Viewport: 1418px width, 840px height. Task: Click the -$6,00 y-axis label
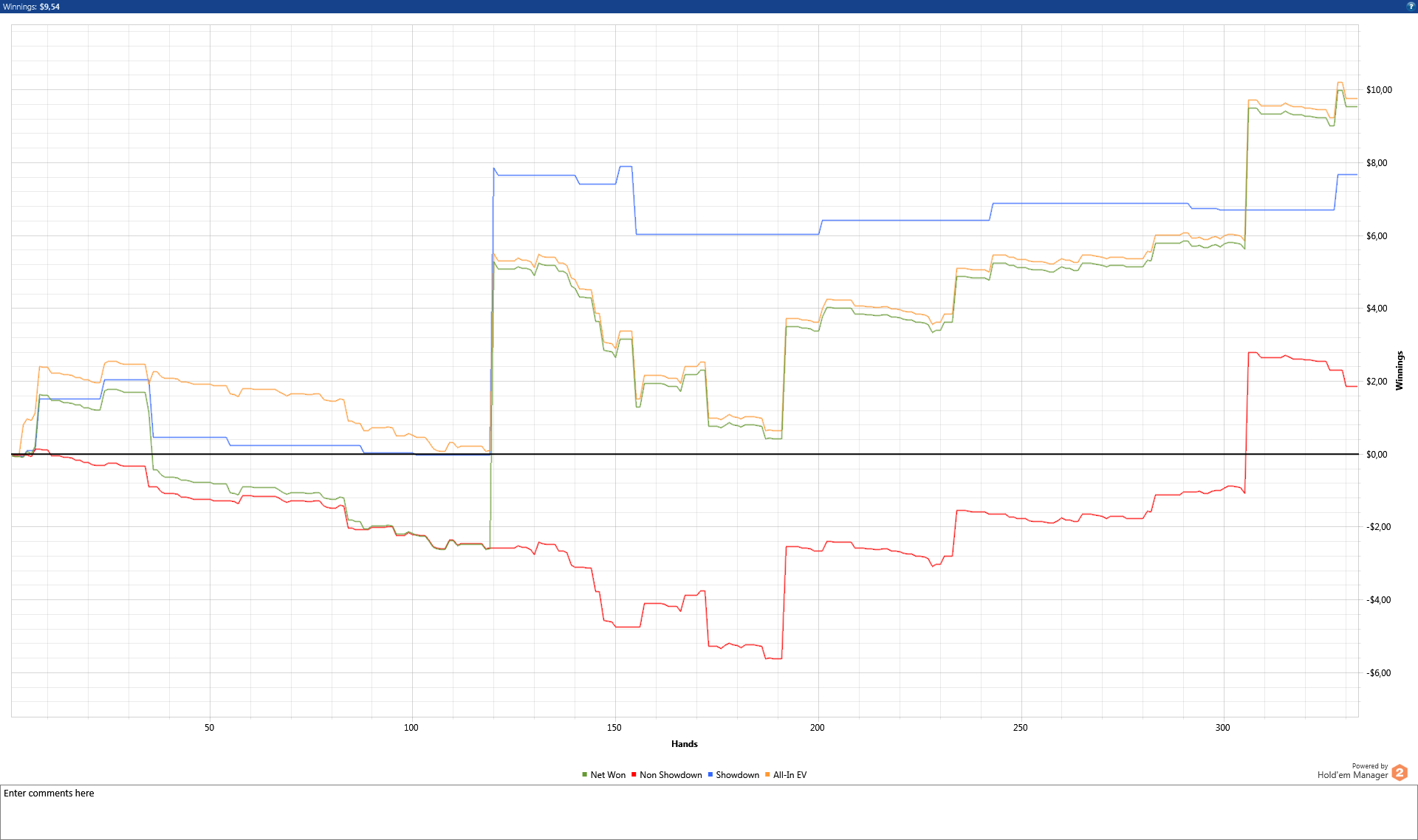click(x=1378, y=673)
